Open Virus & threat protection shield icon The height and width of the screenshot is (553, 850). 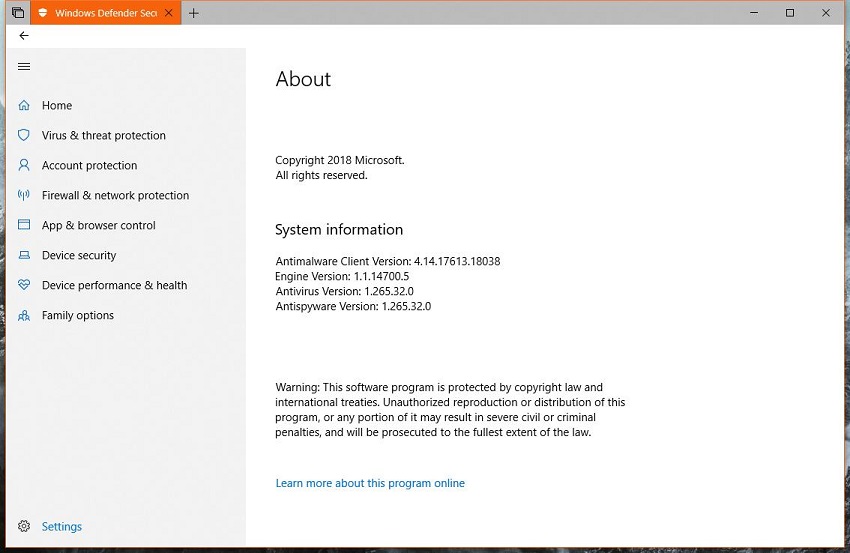tap(24, 135)
